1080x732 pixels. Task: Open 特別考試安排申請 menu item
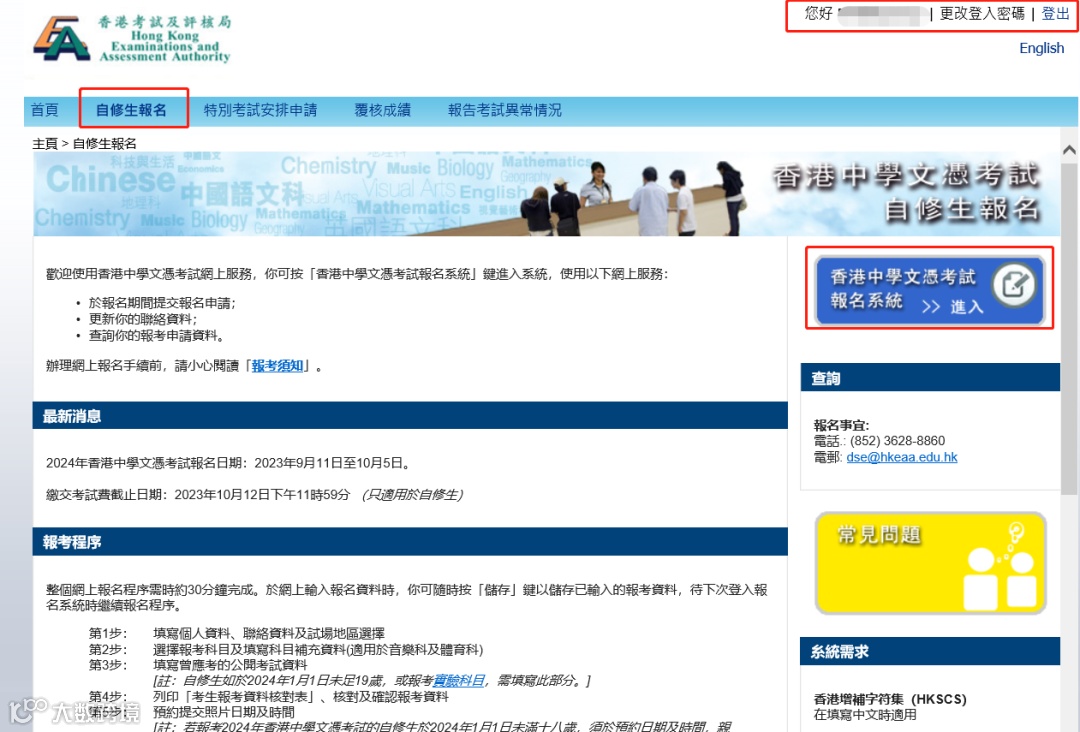click(x=260, y=109)
